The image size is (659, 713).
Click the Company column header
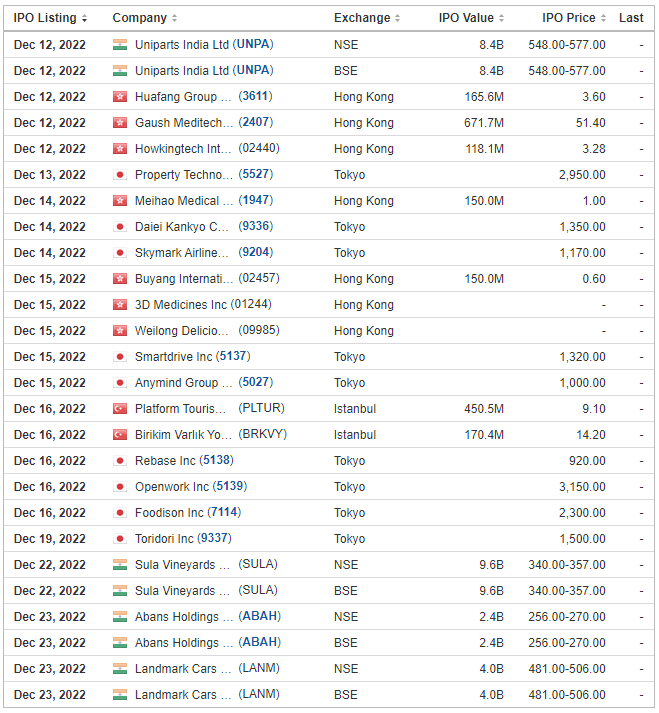[x=140, y=18]
